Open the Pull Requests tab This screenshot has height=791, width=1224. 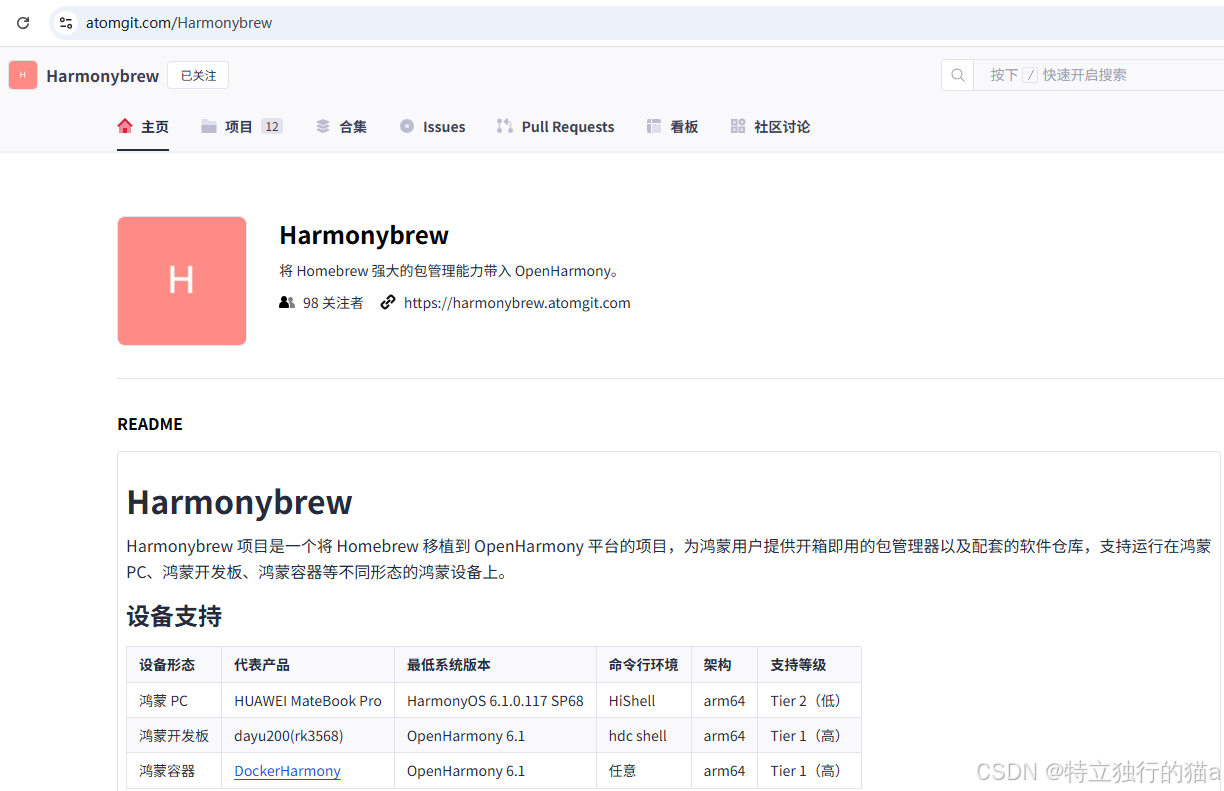(x=555, y=127)
